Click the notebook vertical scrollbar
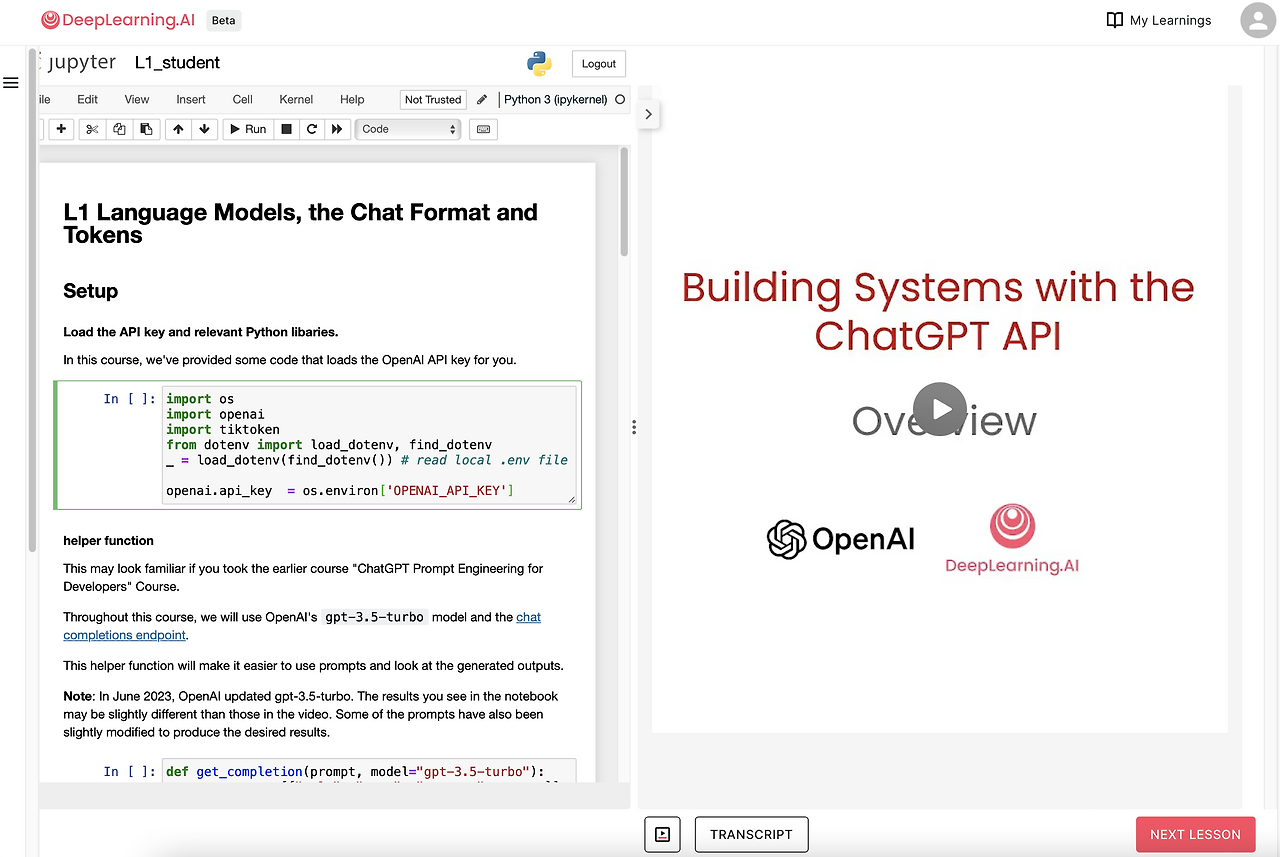 [x=625, y=200]
